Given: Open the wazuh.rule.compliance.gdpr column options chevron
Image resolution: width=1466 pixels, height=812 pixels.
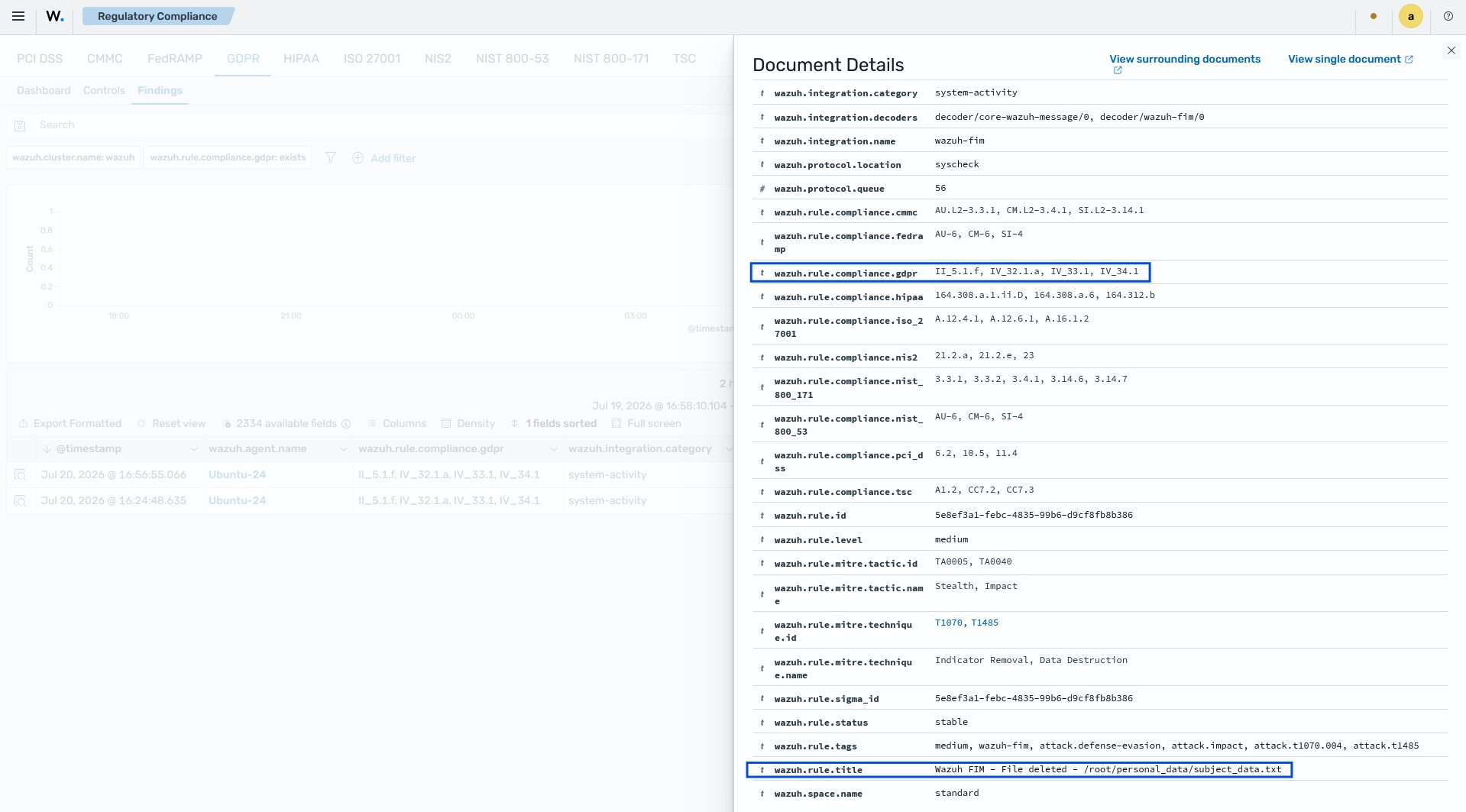Looking at the screenshot, I should point(554,449).
